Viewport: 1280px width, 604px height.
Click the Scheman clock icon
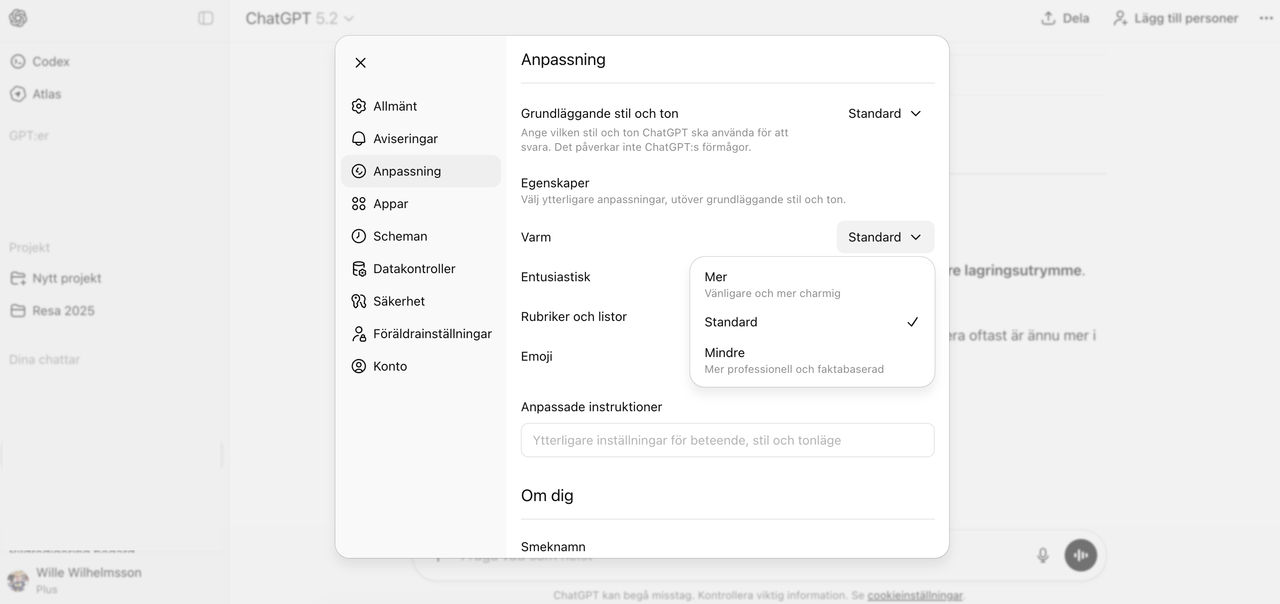click(x=359, y=236)
